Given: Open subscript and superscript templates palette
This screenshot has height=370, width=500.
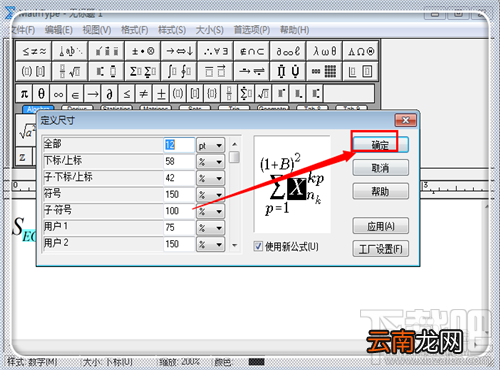Looking at the screenshot, I should (x=106, y=71).
